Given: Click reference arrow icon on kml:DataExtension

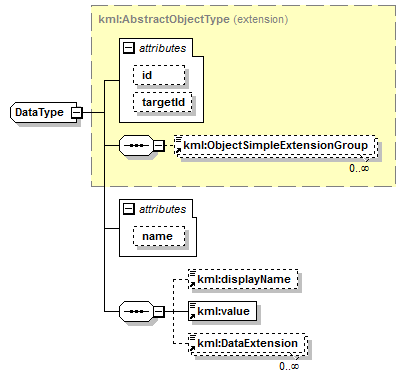Looking at the screenshot, I should [192, 349].
